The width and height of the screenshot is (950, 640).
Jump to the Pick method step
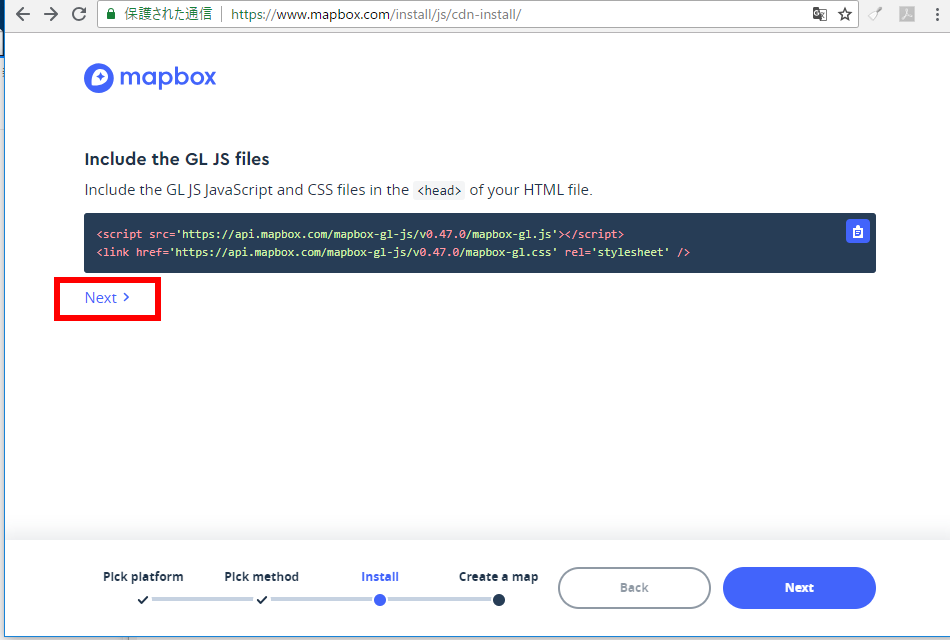pyautogui.click(x=261, y=577)
